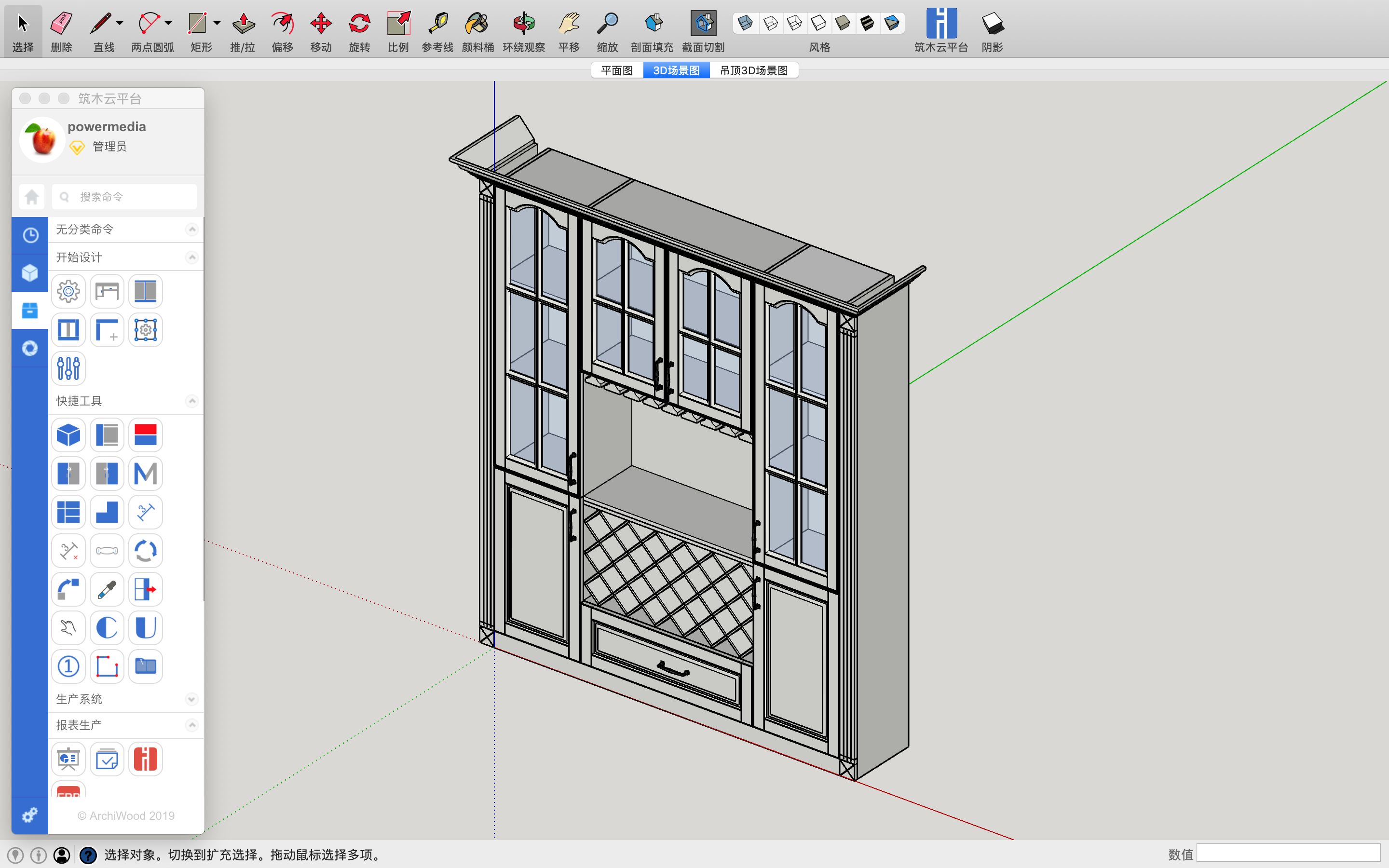Open the line tool dropdown arrow
The height and width of the screenshot is (868, 1389).
(120, 23)
